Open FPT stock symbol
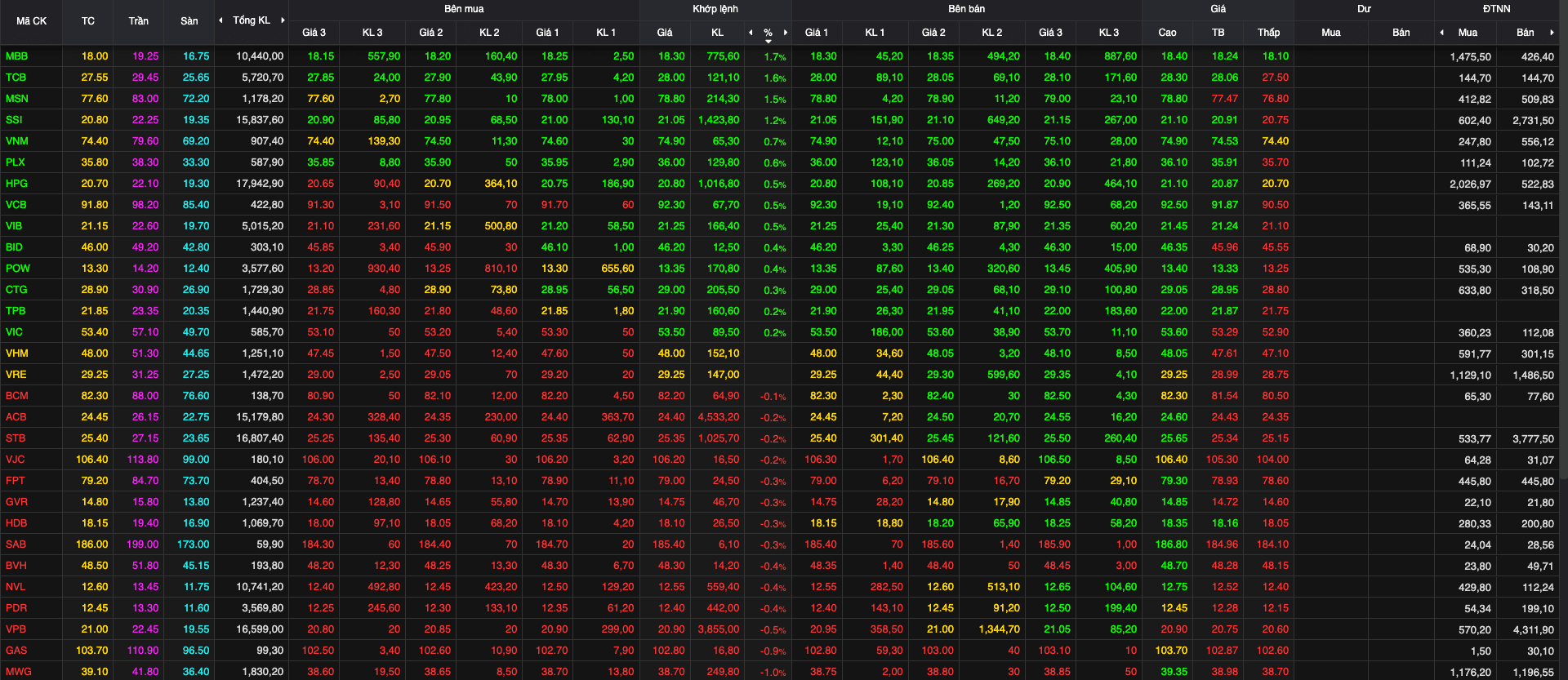Viewport: 1568px width, 680px height. tap(15, 481)
